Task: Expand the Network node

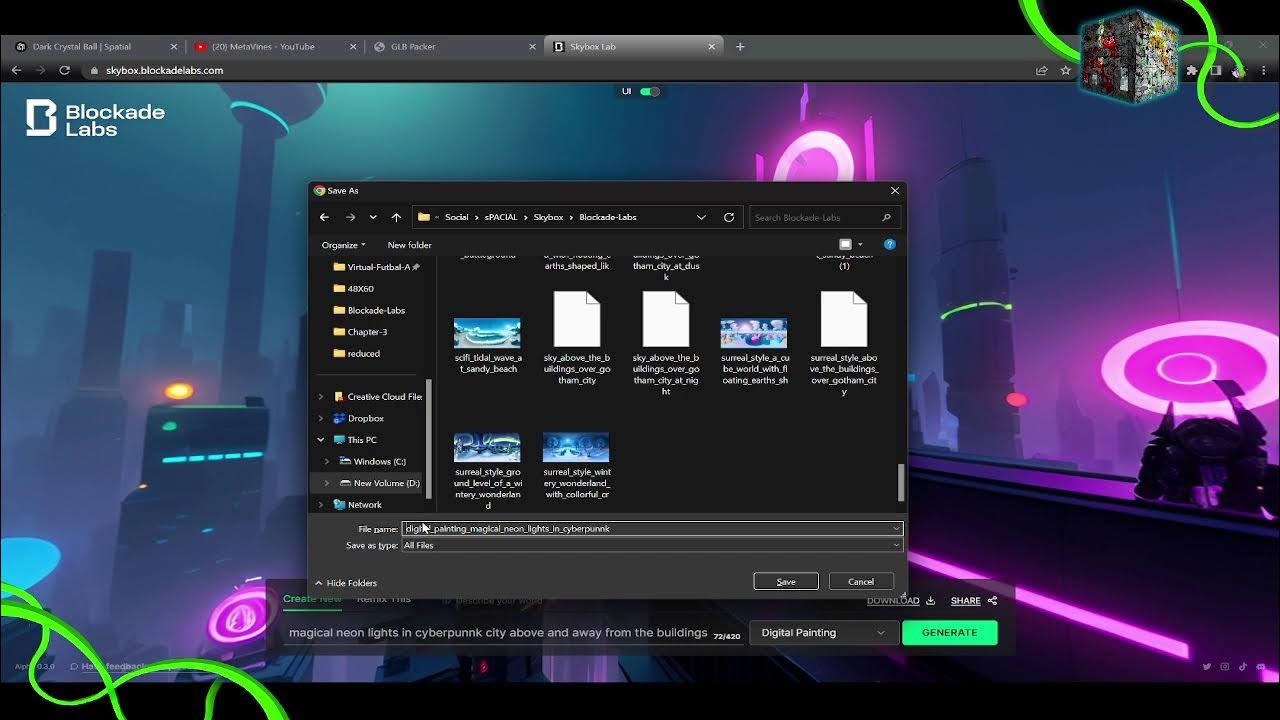Action: [x=321, y=505]
